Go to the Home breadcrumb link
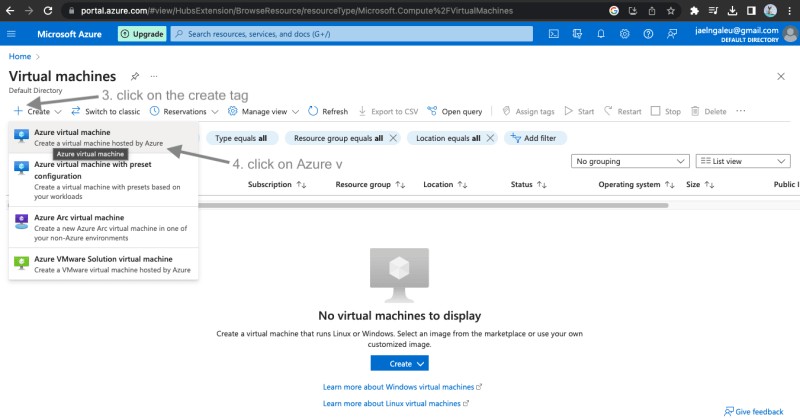 20,56
